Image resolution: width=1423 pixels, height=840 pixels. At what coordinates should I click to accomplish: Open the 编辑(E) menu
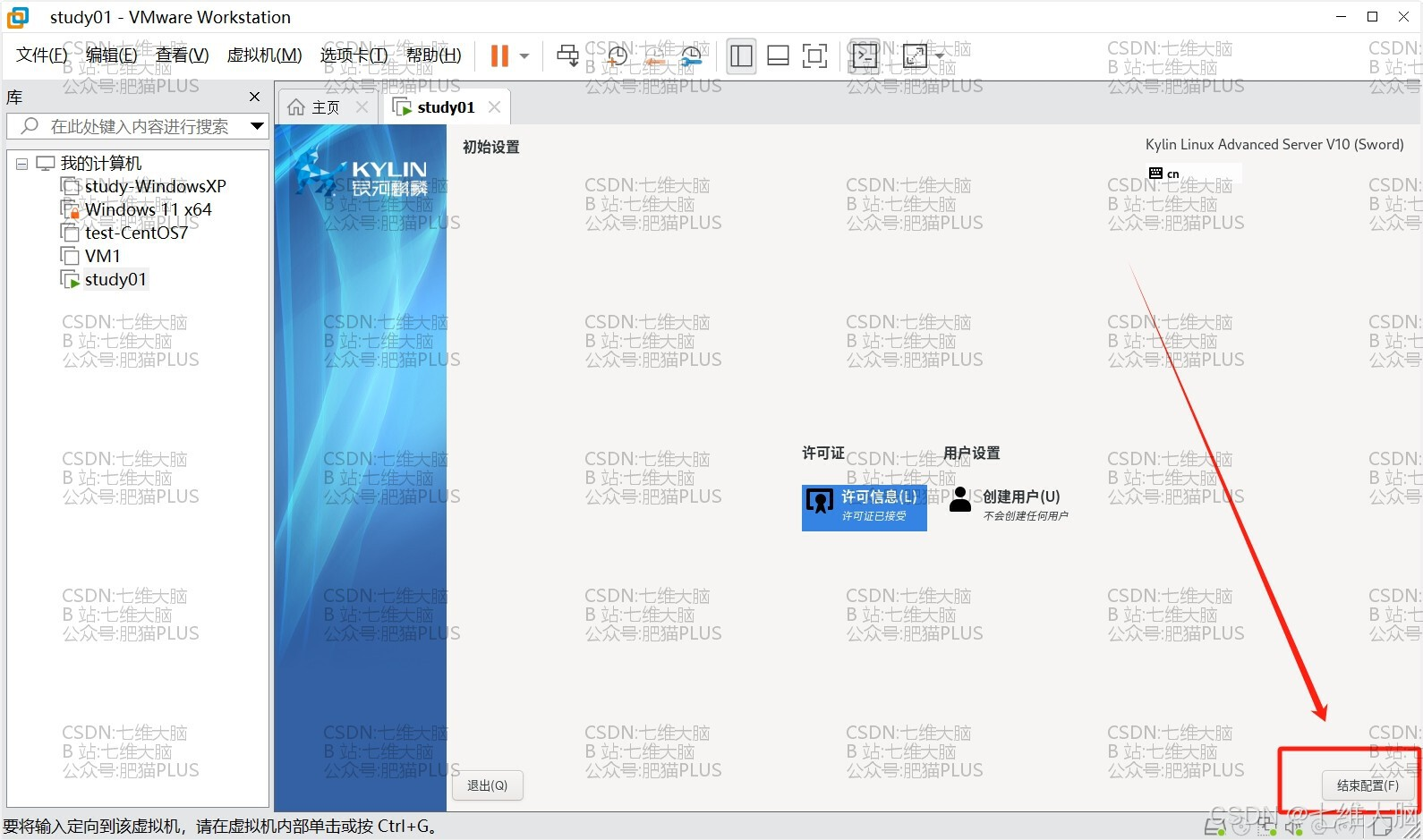111,55
